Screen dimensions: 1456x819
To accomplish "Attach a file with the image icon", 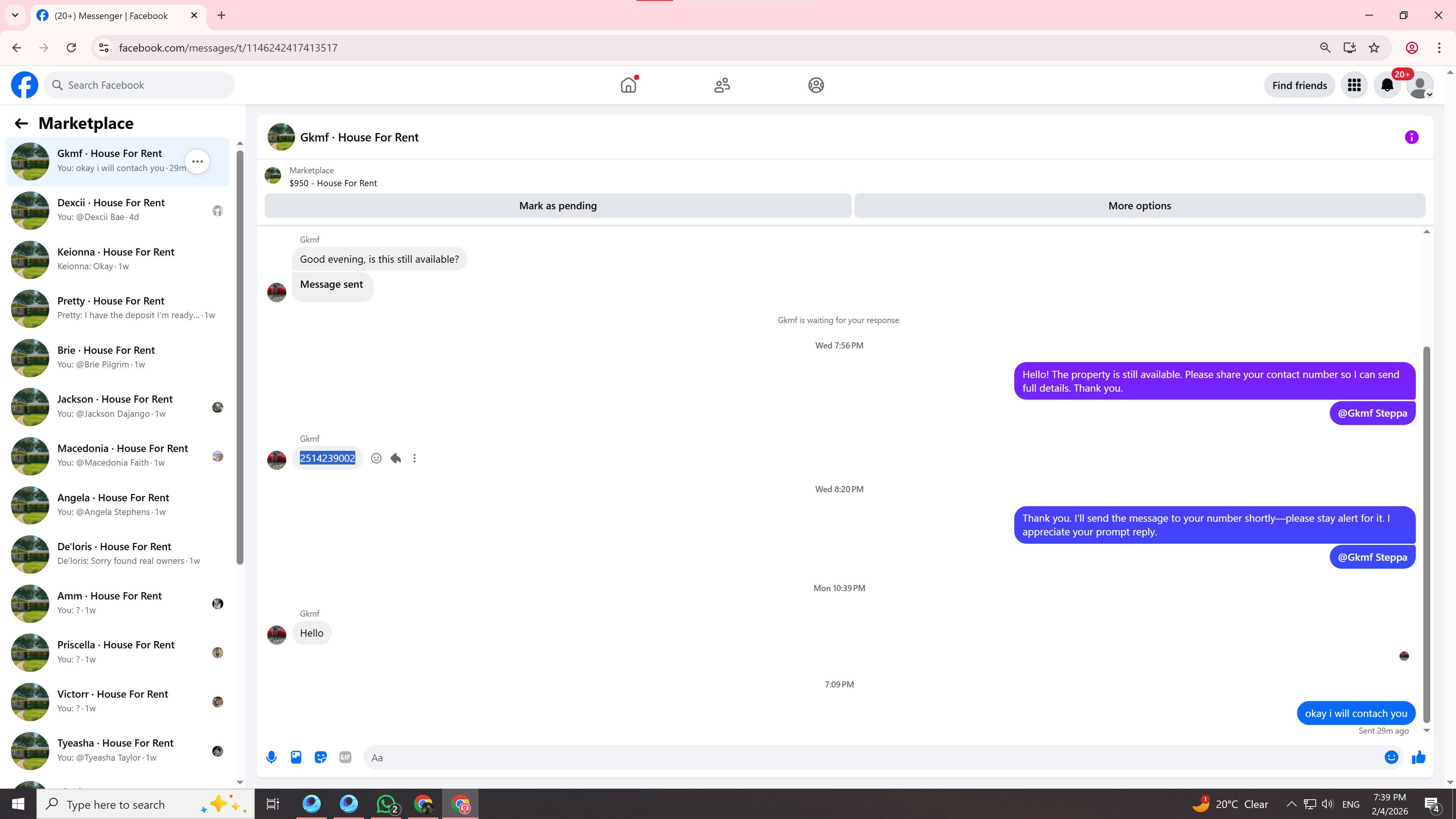I will (x=296, y=758).
